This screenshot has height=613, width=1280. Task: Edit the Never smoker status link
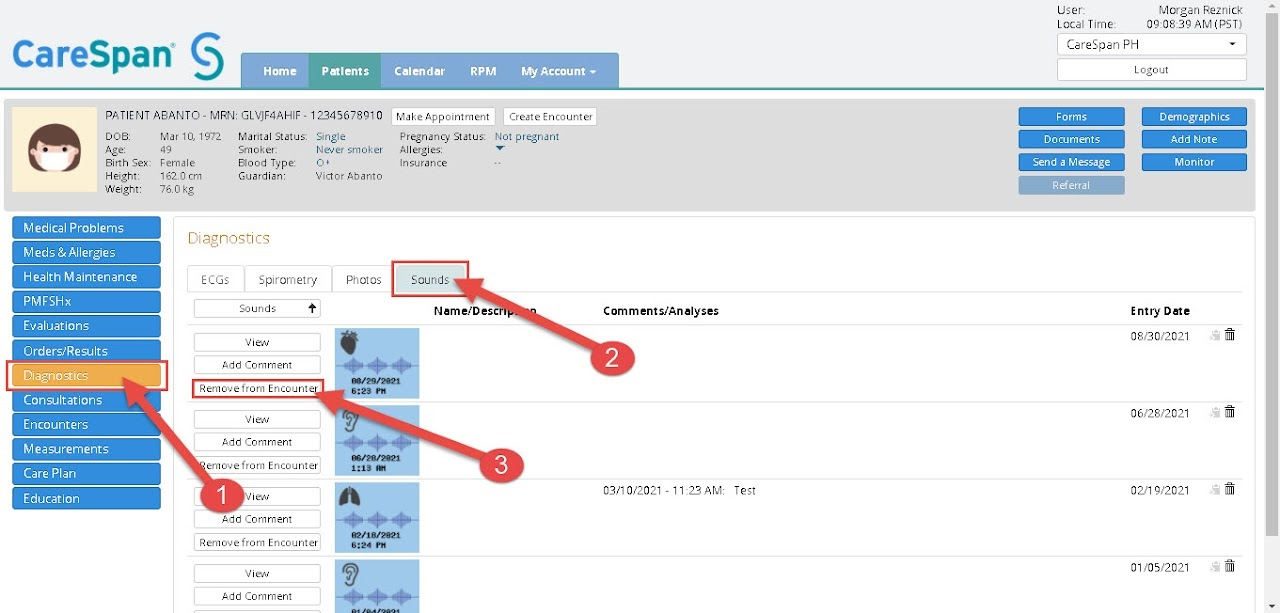tap(349, 150)
